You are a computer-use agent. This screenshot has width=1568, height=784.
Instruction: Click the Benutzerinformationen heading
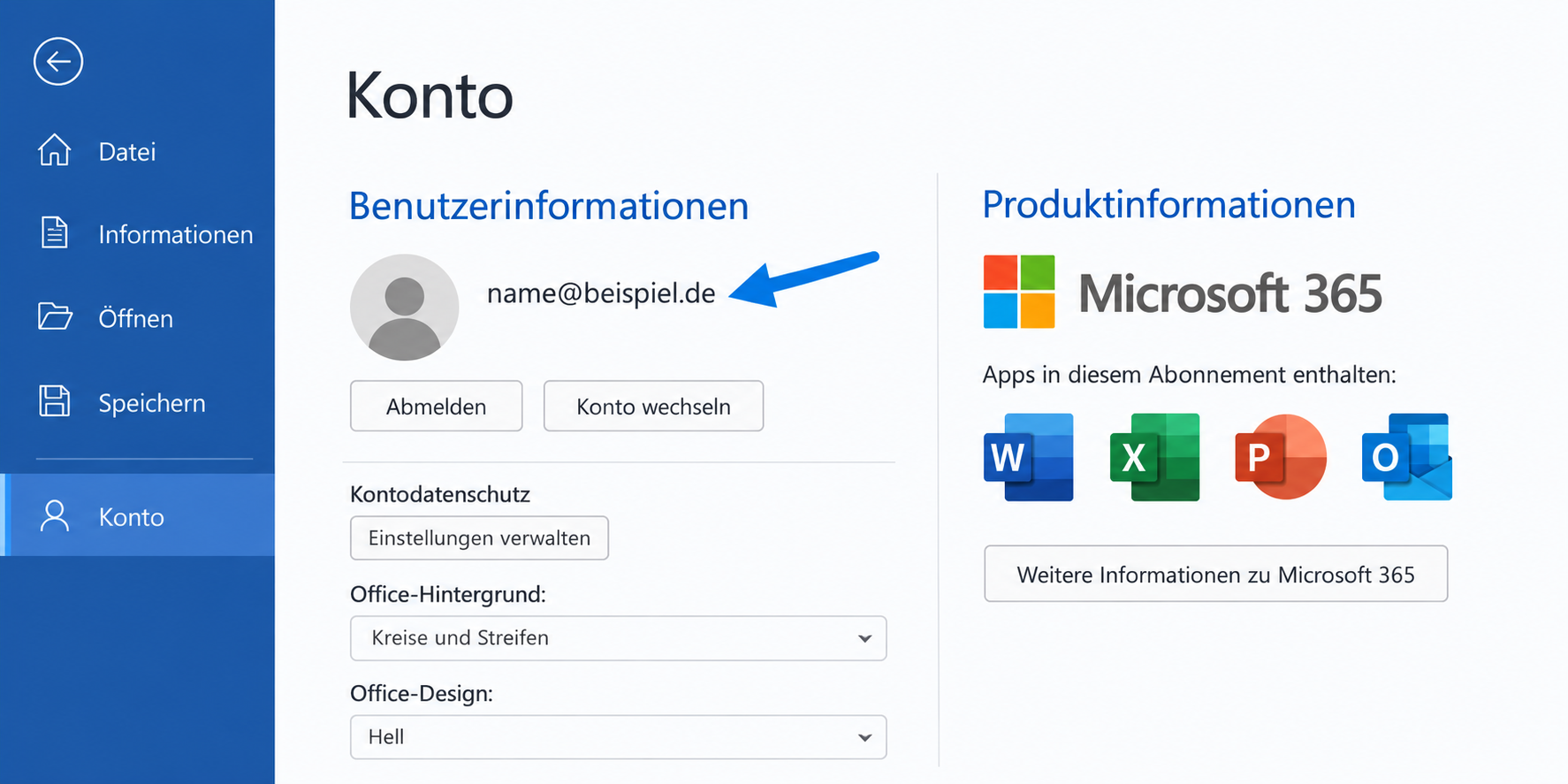point(549,206)
